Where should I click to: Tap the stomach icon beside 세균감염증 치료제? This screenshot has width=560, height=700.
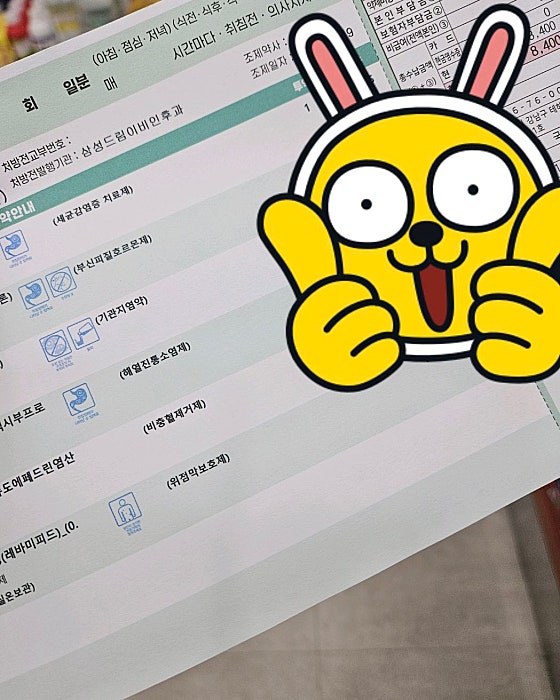coord(14,246)
